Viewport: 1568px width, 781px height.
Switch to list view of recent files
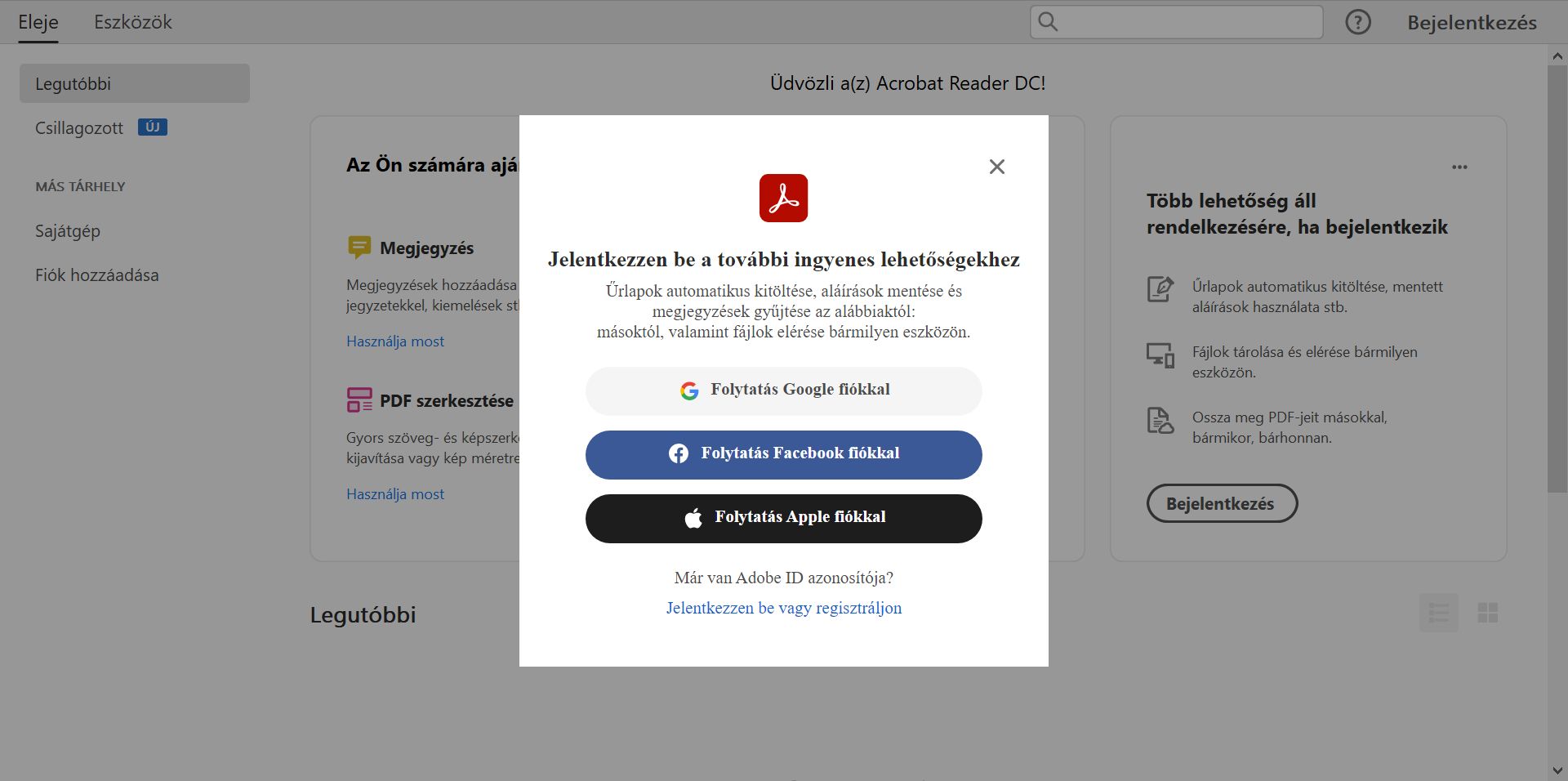coord(1440,612)
